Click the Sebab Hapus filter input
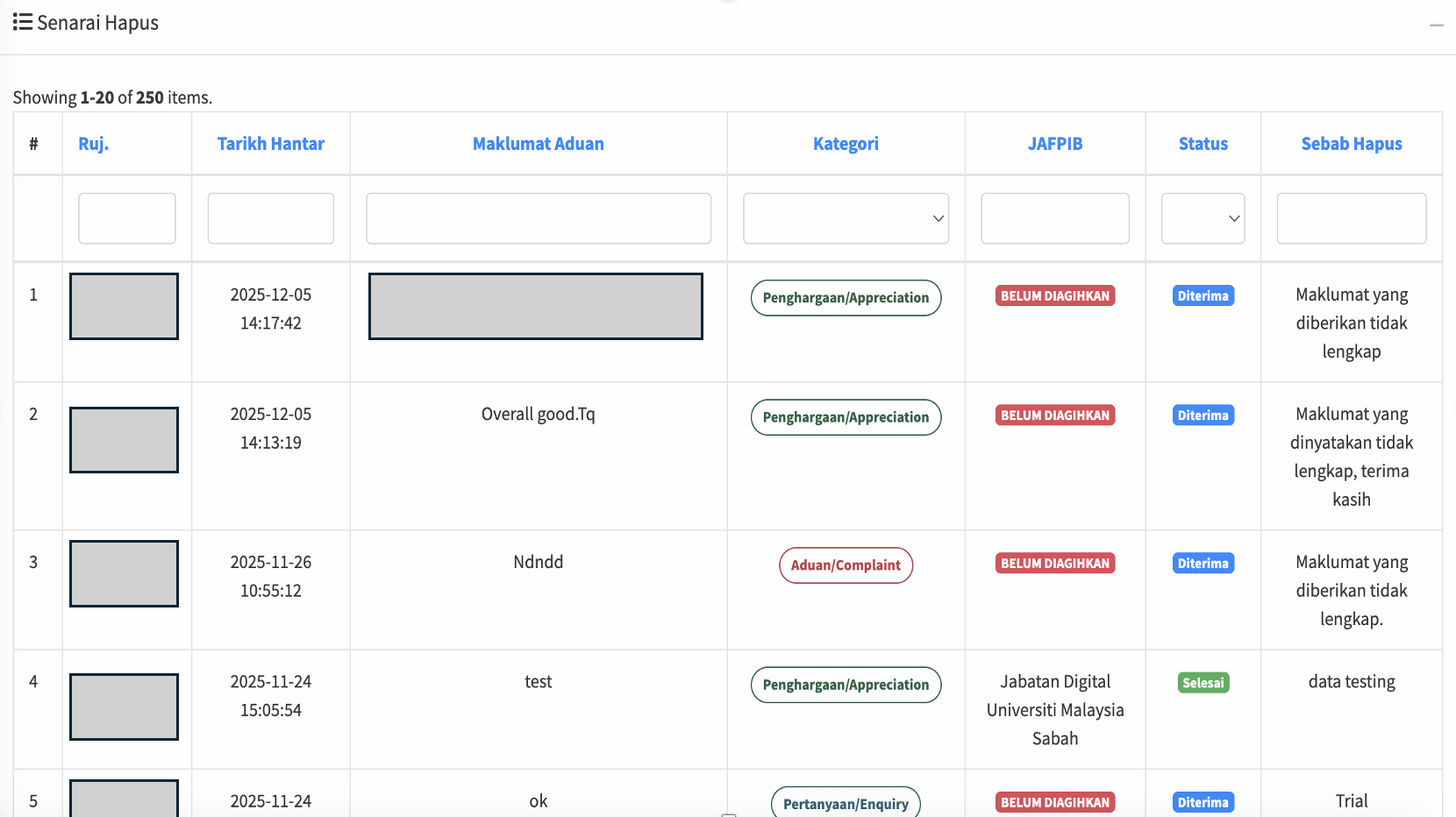Image resolution: width=1456 pixels, height=817 pixels. point(1351,218)
